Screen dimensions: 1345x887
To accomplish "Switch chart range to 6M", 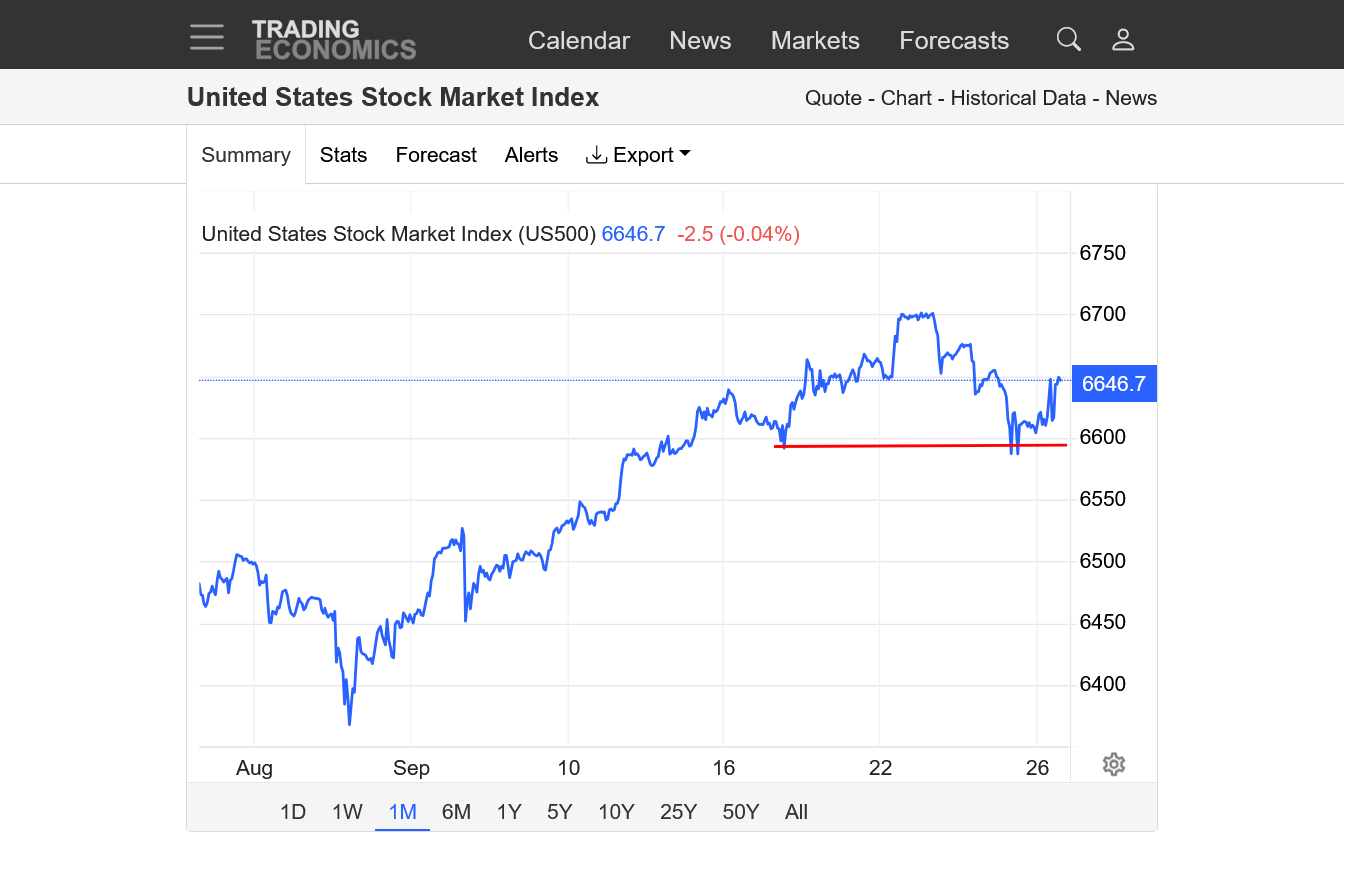I will coord(456,812).
